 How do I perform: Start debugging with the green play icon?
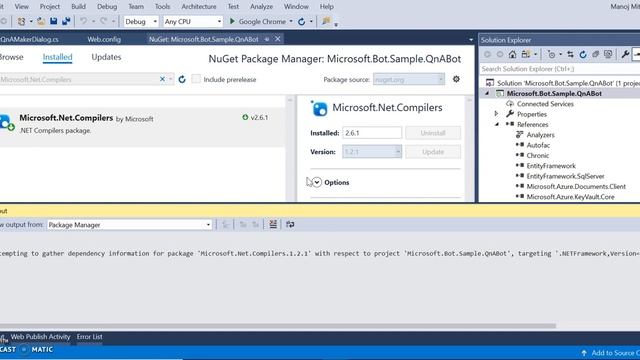tap(232, 21)
